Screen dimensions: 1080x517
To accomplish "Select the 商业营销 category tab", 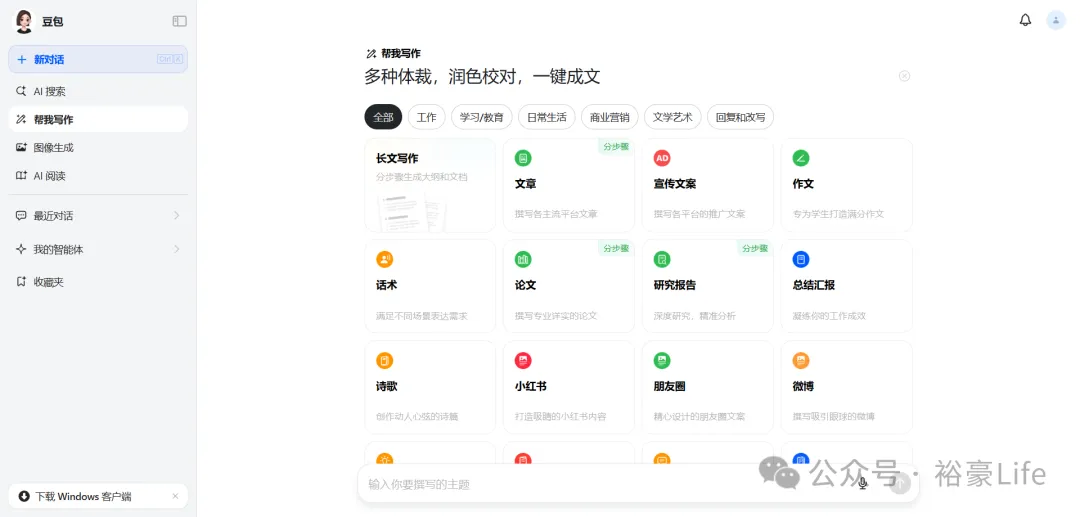I will click(610, 117).
